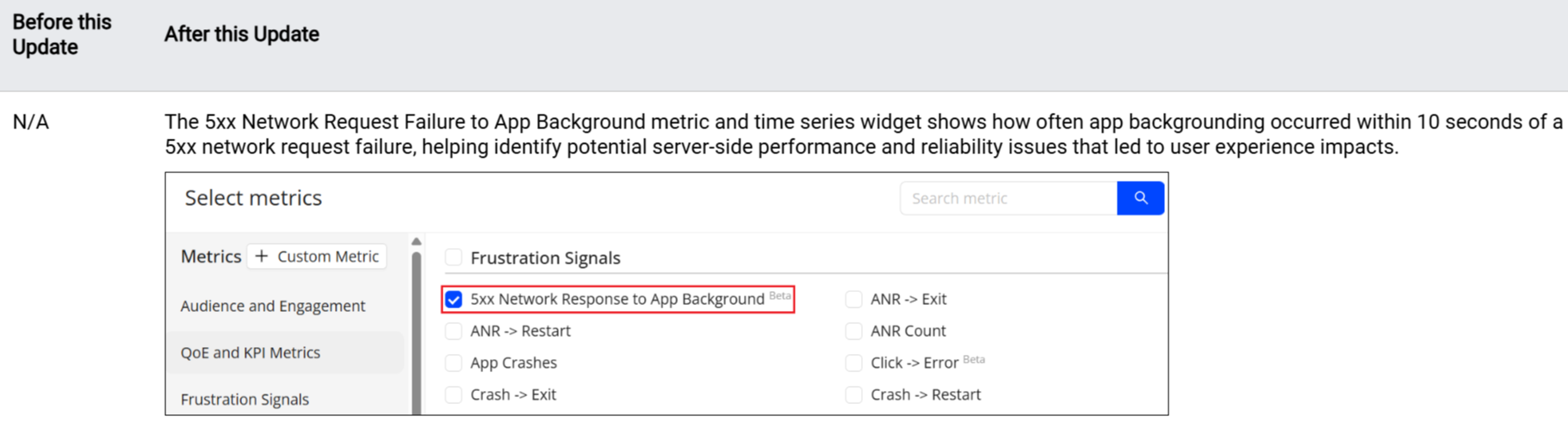Focus the Search metric input field
The width and height of the screenshot is (1568, 435).
pyautogui.click(x=1007, y=198)
